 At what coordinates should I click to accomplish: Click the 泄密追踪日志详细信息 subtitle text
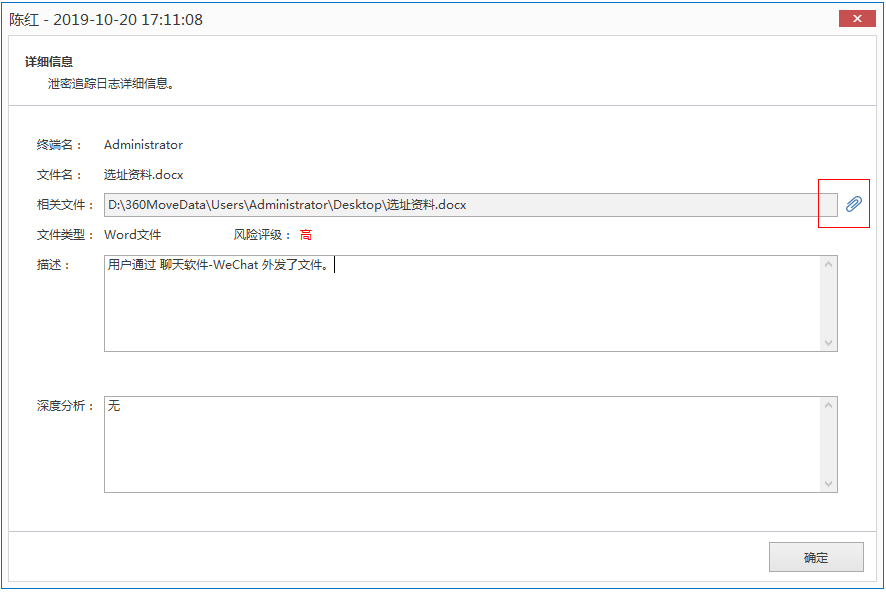tap(112, 84)
